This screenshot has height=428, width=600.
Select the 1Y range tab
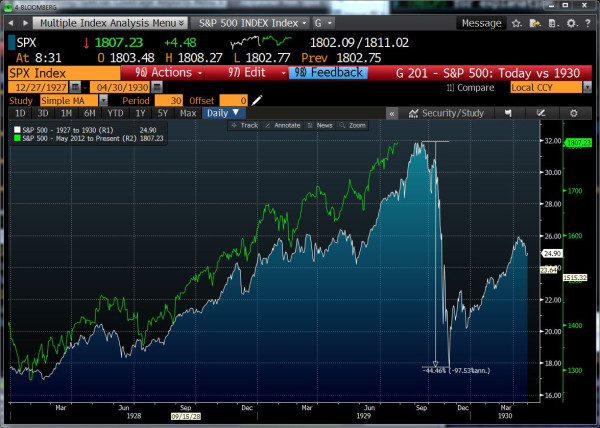[x=139, y=113]
